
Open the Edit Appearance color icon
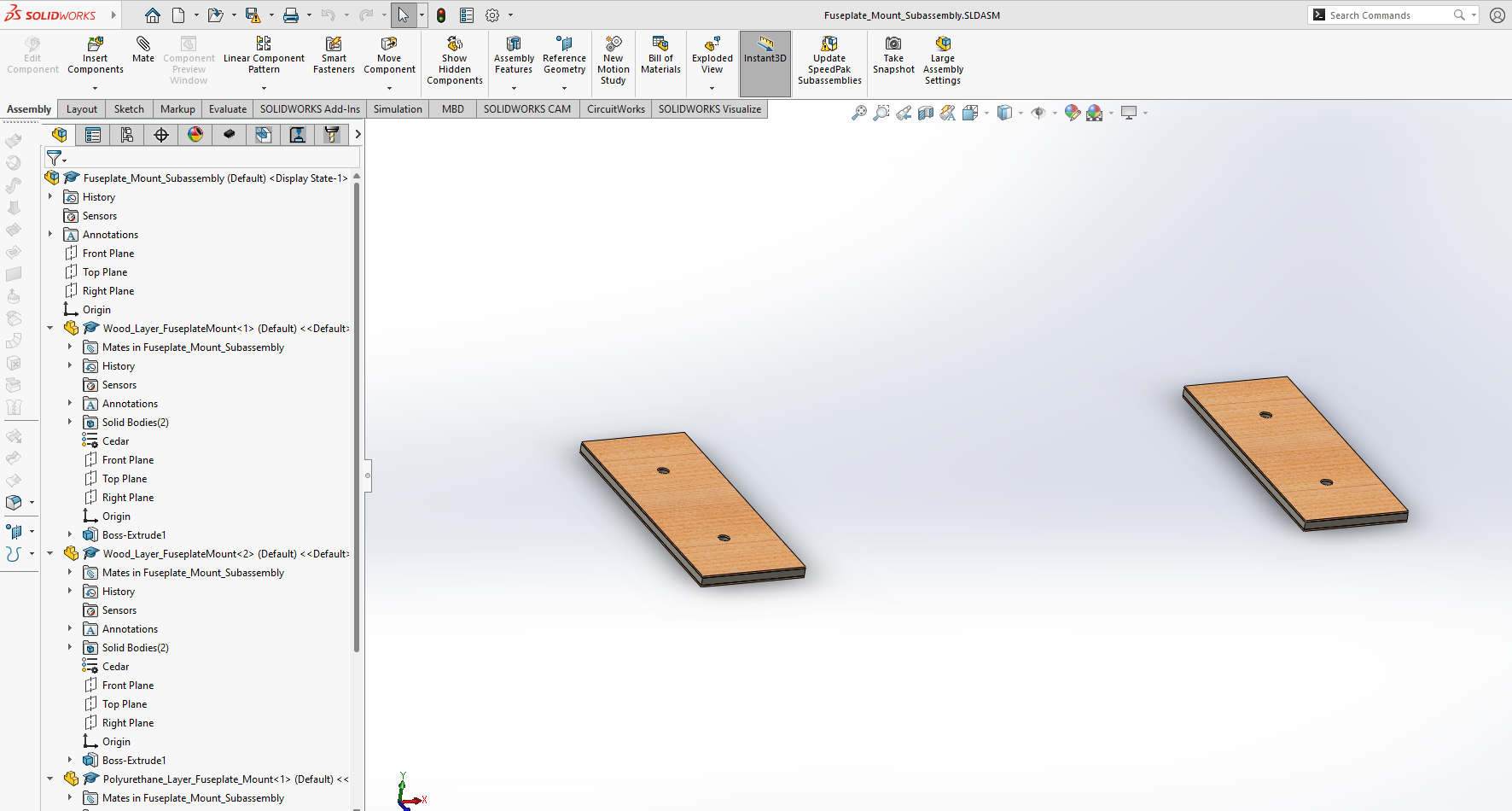pyautogui.click(x=1073, y=113)
